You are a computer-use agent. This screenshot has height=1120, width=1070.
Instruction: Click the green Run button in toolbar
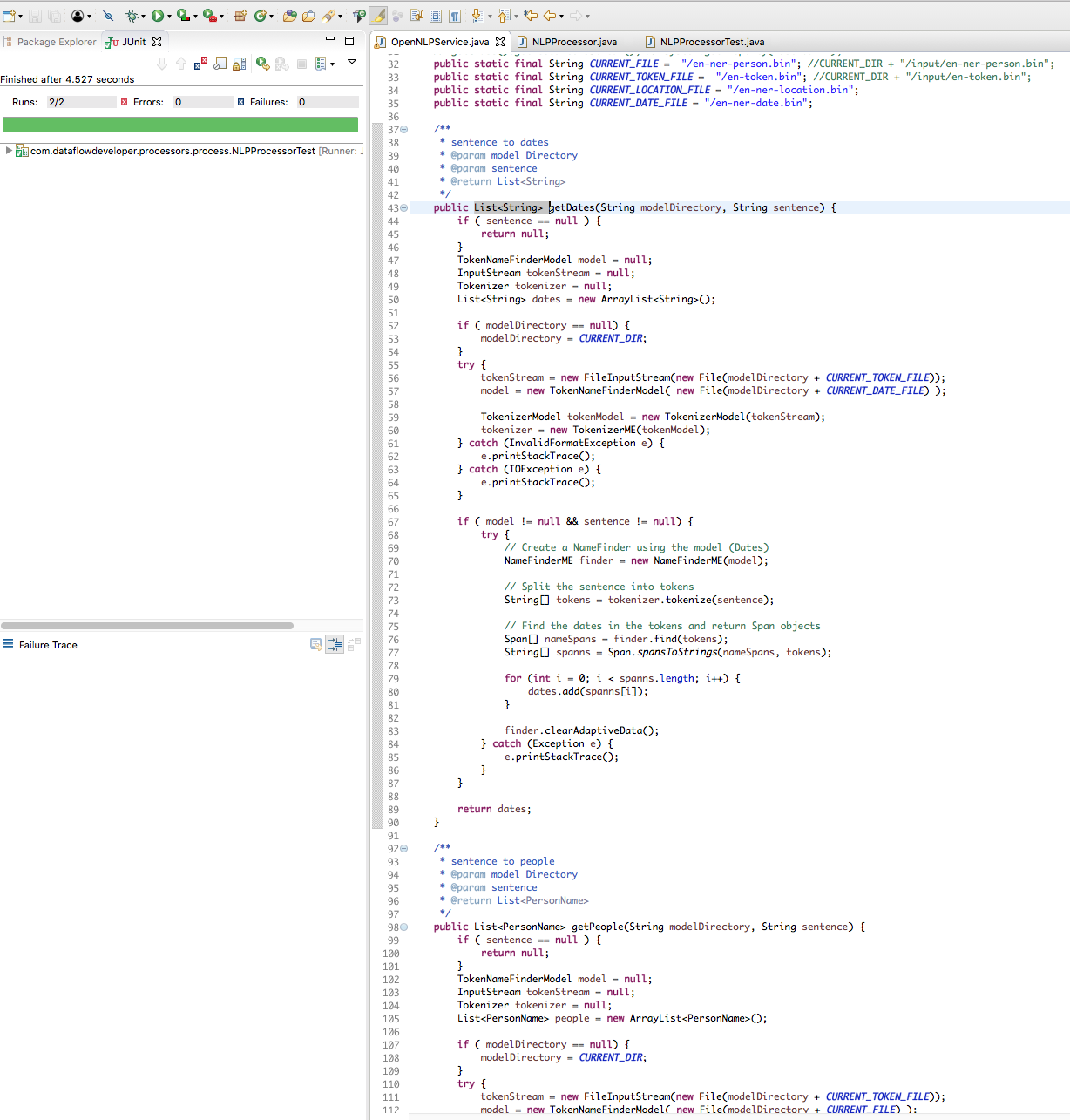158,16
